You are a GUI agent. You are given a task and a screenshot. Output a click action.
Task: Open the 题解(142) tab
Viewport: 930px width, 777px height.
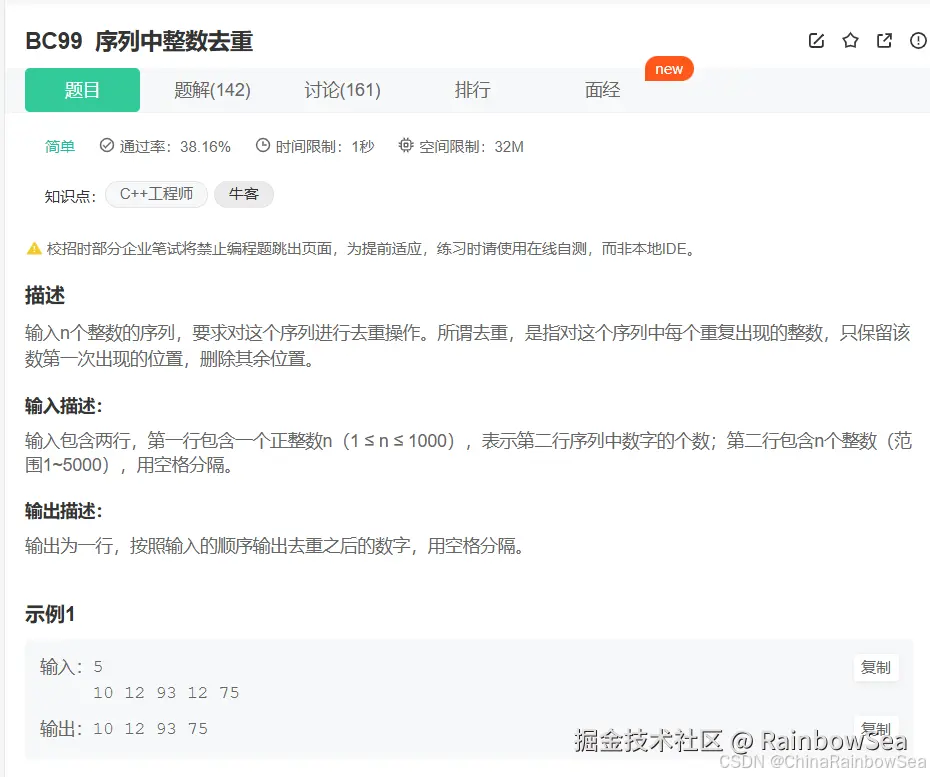pyautogui.click(x=212, y=89)
